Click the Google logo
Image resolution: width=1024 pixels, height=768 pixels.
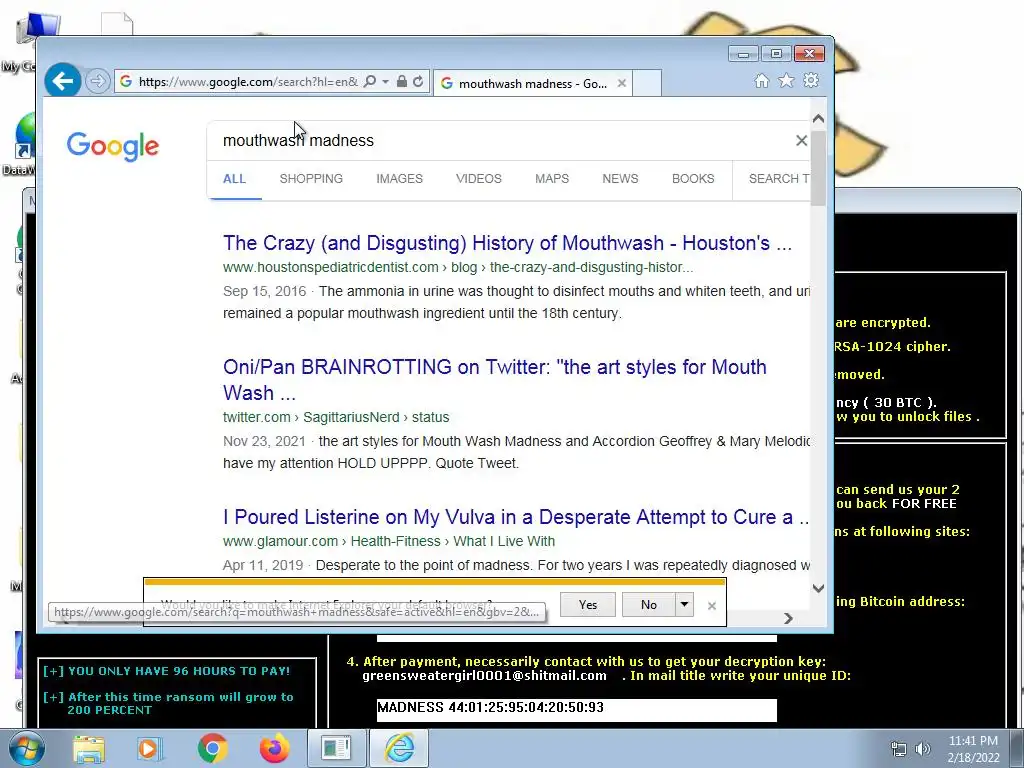[112, 146]
